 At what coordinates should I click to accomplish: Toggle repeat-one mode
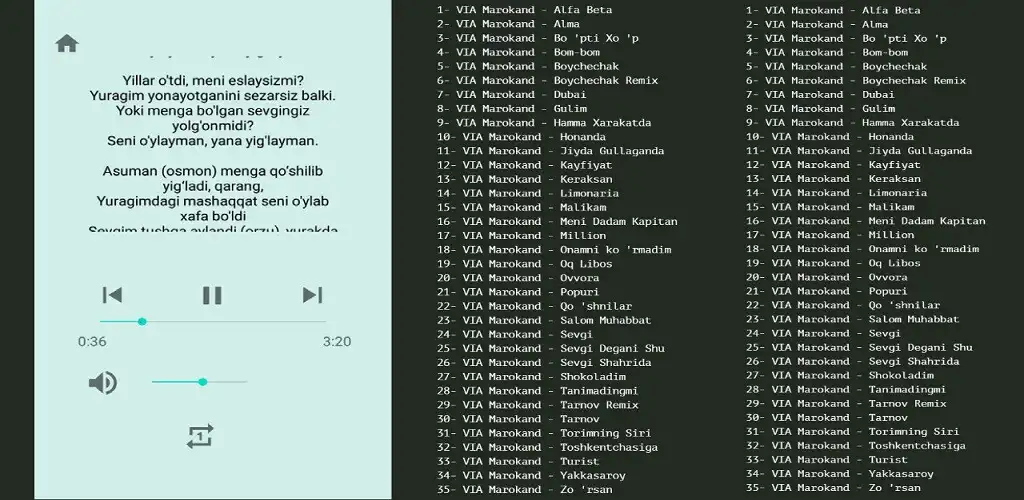[200, 436]
